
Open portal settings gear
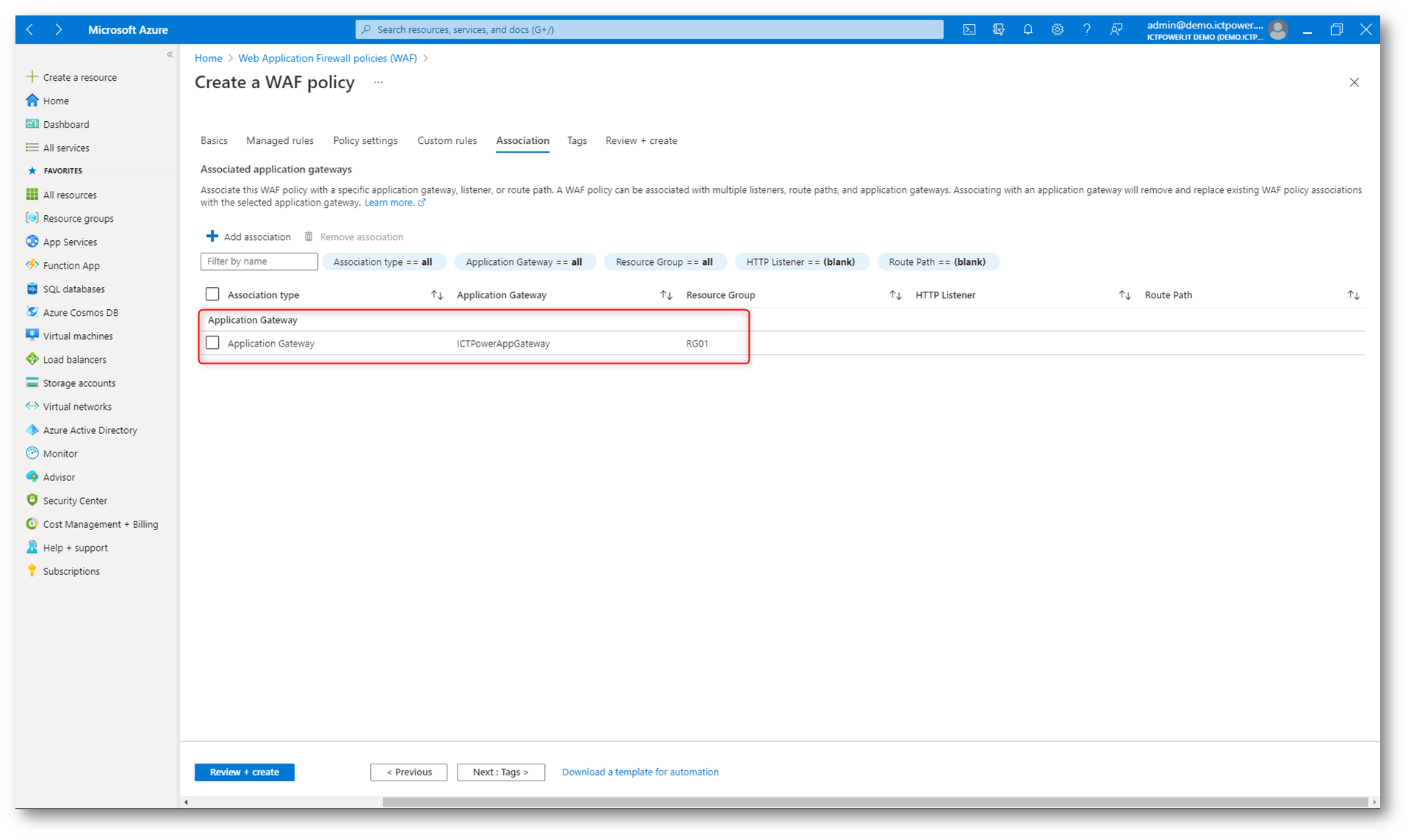pyautogui.click(x=1057, y=29)
